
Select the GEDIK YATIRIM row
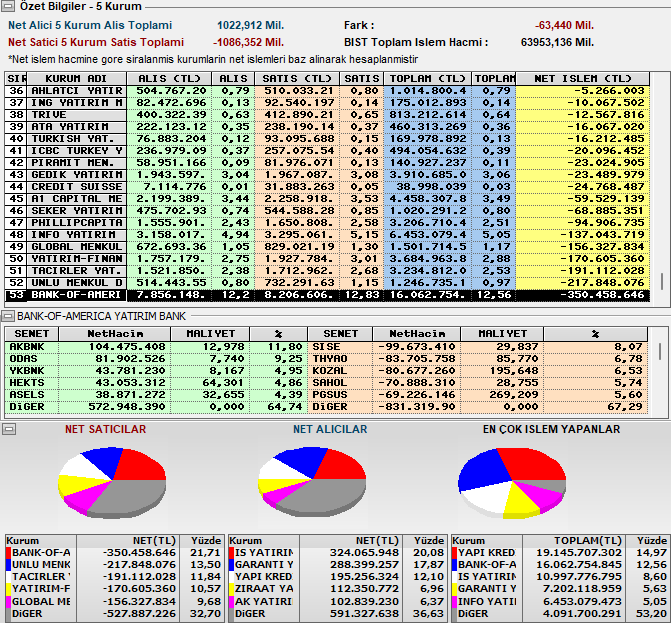(327, 175)
